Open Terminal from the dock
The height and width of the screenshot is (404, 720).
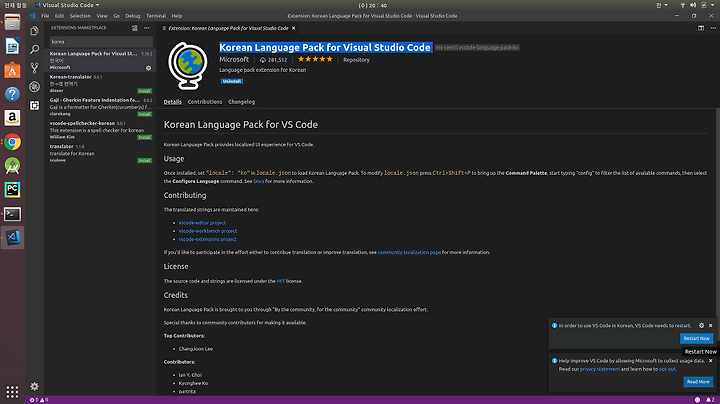[x=12, y=213]
